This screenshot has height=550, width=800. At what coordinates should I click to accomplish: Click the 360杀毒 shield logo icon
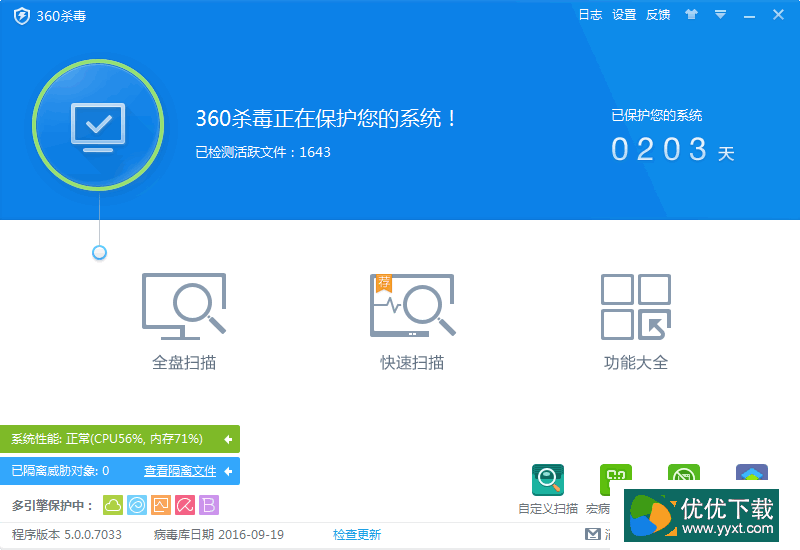click(21, 16)
